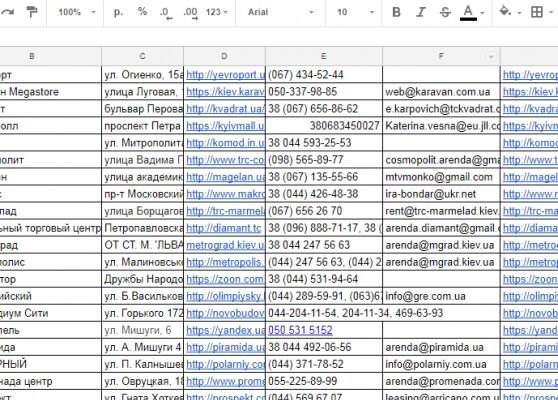558x400 pixels.
Task: Apply percent format with % button
Action: [x=142, y=12]
